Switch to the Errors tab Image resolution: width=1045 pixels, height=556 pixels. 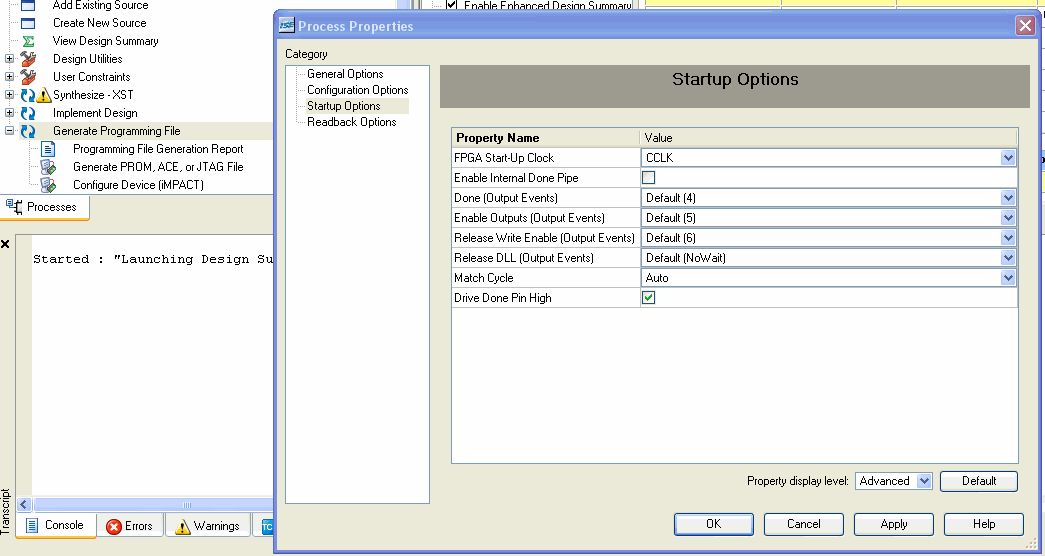coord(129,526)
